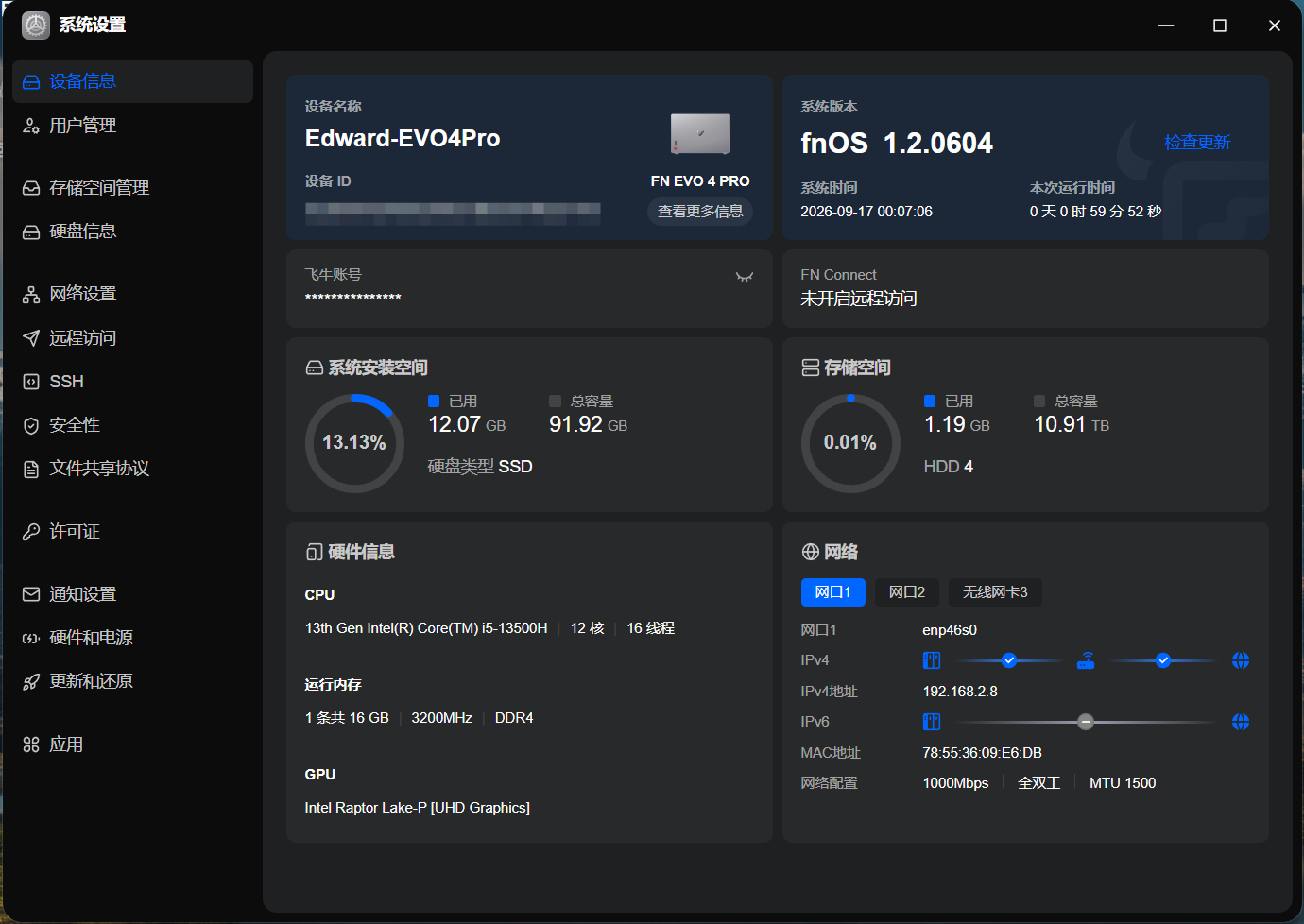
Task: Click the IPv4 router icon
Action: point(1086,660)
